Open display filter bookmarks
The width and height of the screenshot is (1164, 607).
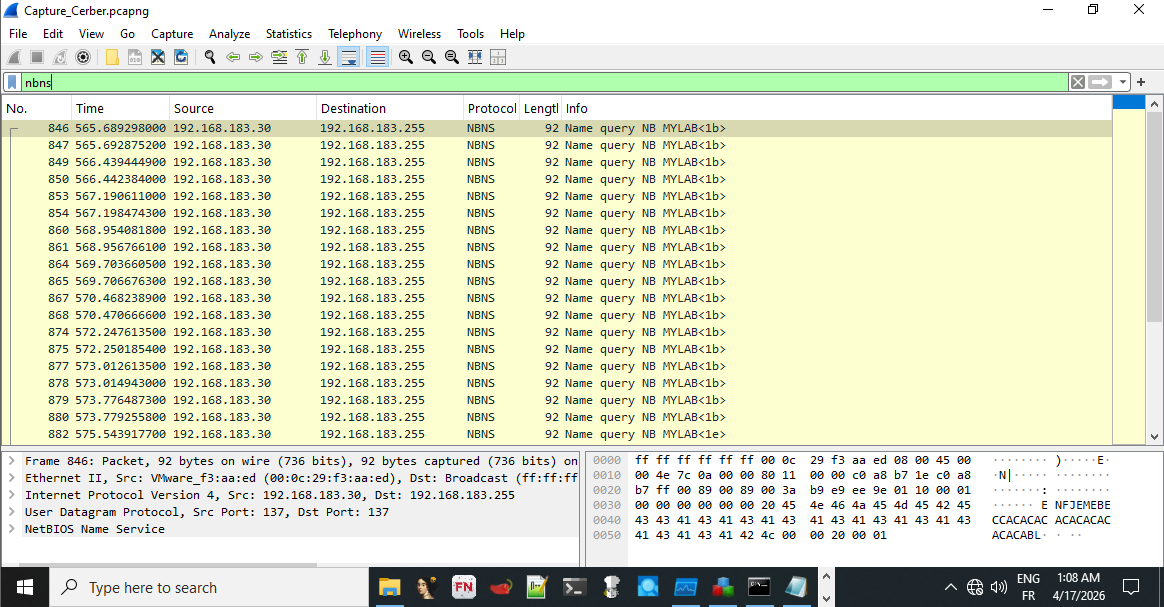12,82
